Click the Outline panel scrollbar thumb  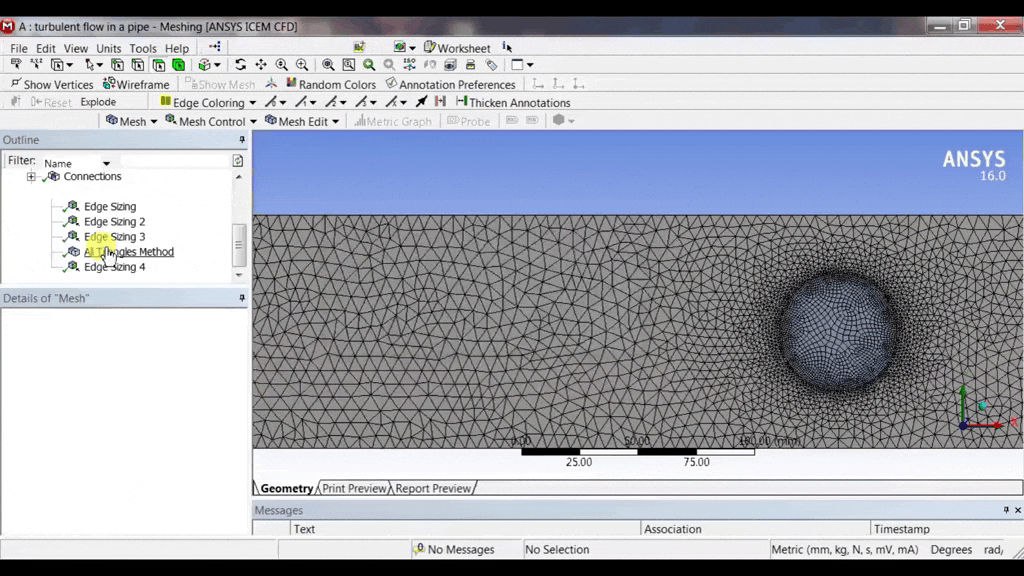point(238,244)
